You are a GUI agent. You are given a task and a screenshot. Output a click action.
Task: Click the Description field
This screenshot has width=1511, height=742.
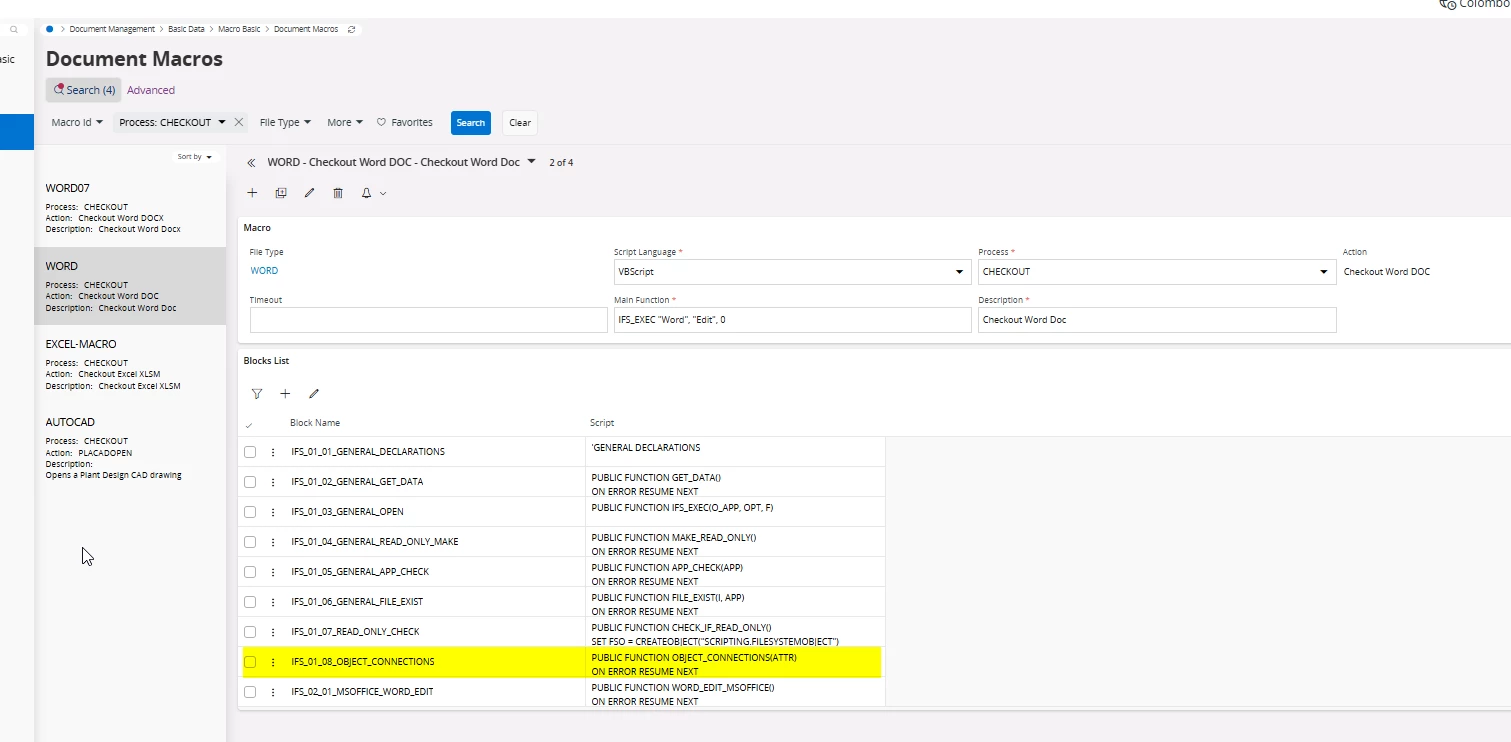[1157, 320]
